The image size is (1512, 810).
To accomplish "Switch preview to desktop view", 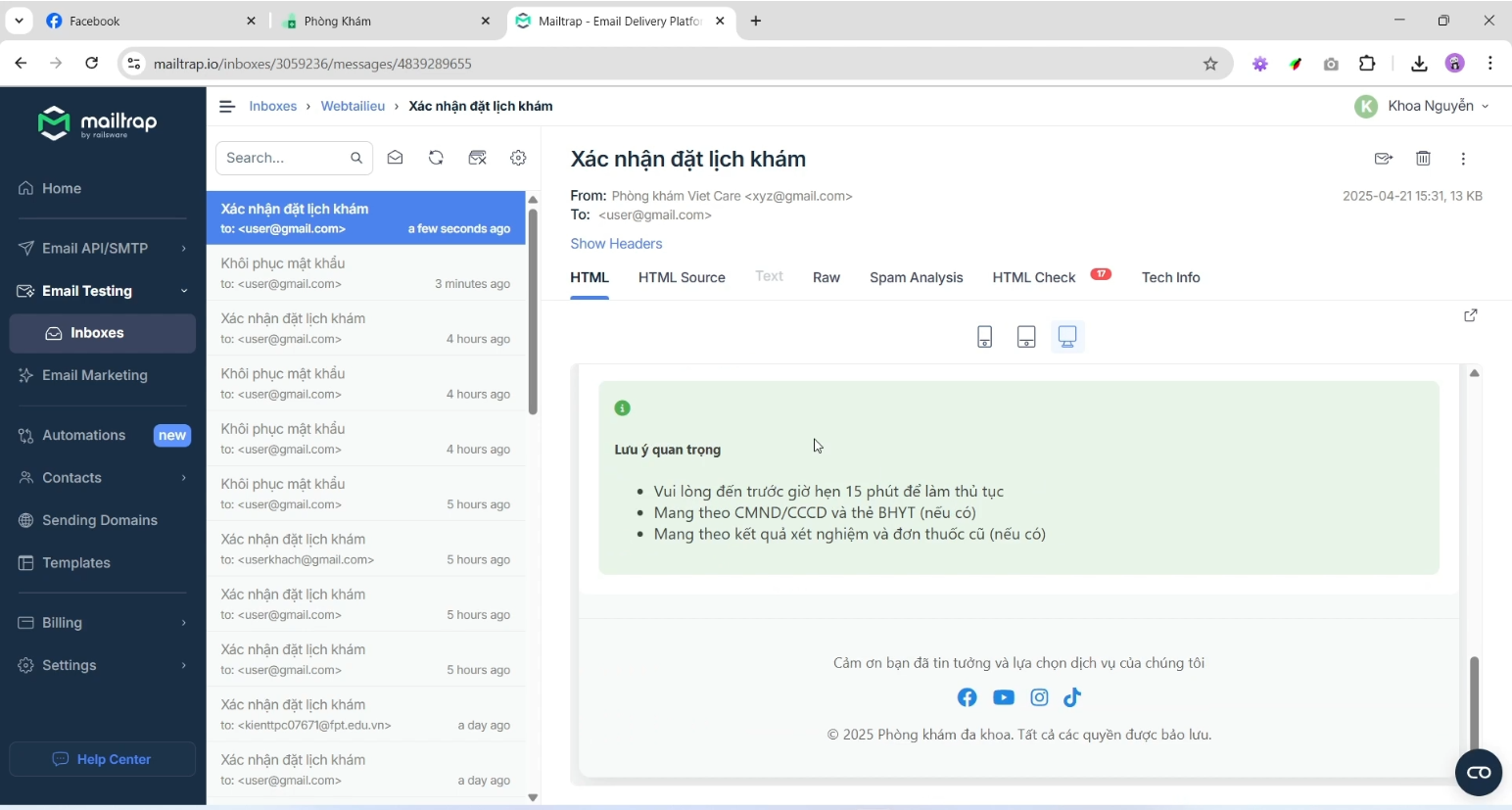I will click(x=1067, y=337).
